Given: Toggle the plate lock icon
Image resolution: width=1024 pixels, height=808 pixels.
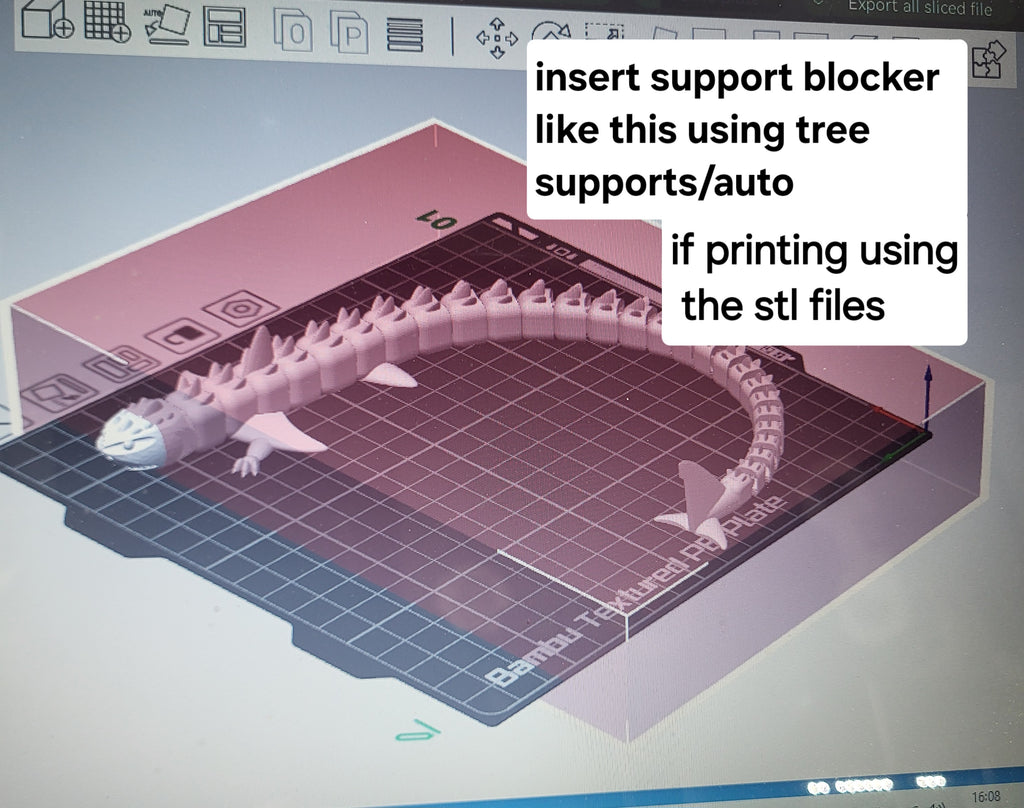Looking at the screenshot, I should (184, 334).
